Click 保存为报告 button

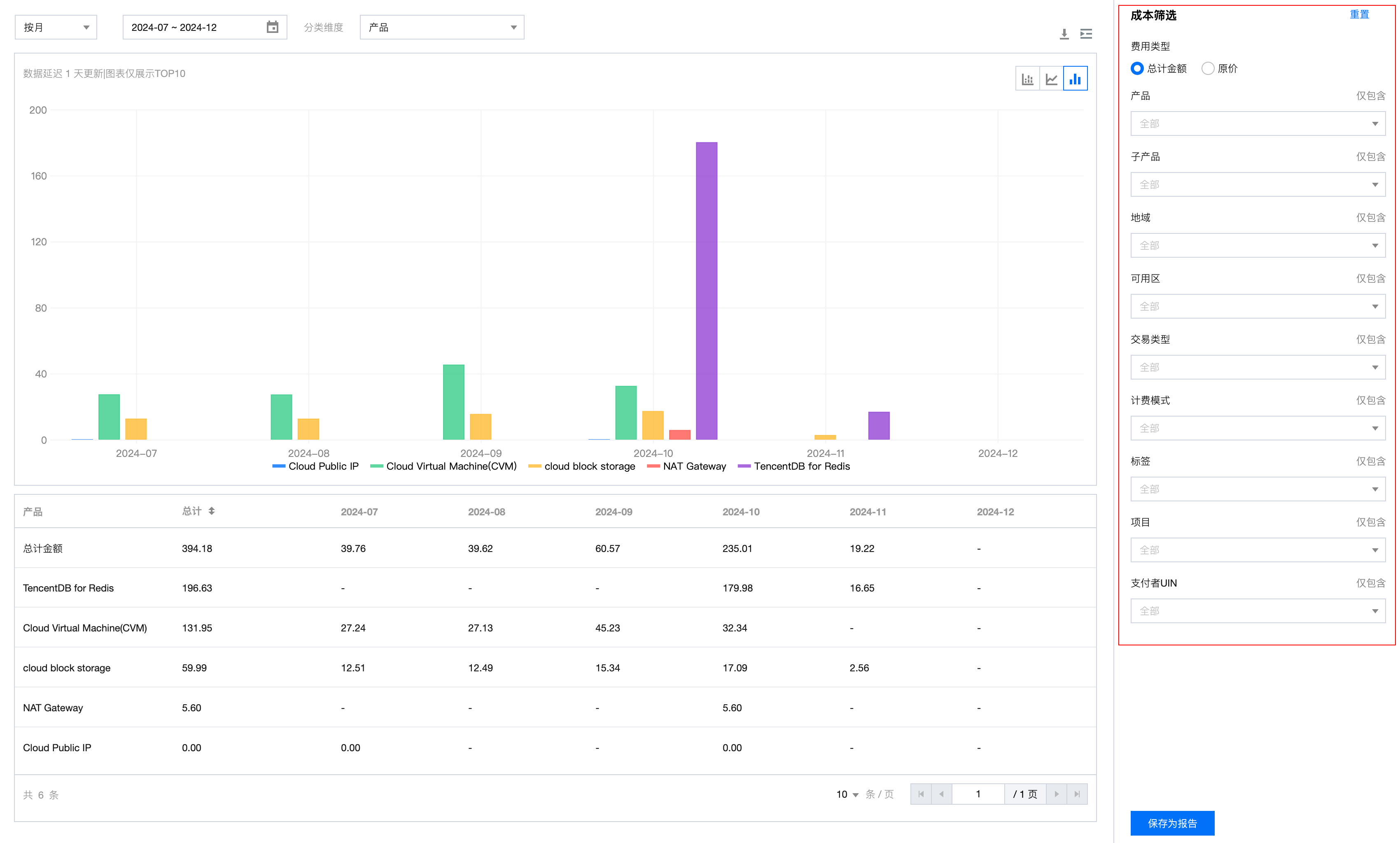click(x=1172, y=823)
